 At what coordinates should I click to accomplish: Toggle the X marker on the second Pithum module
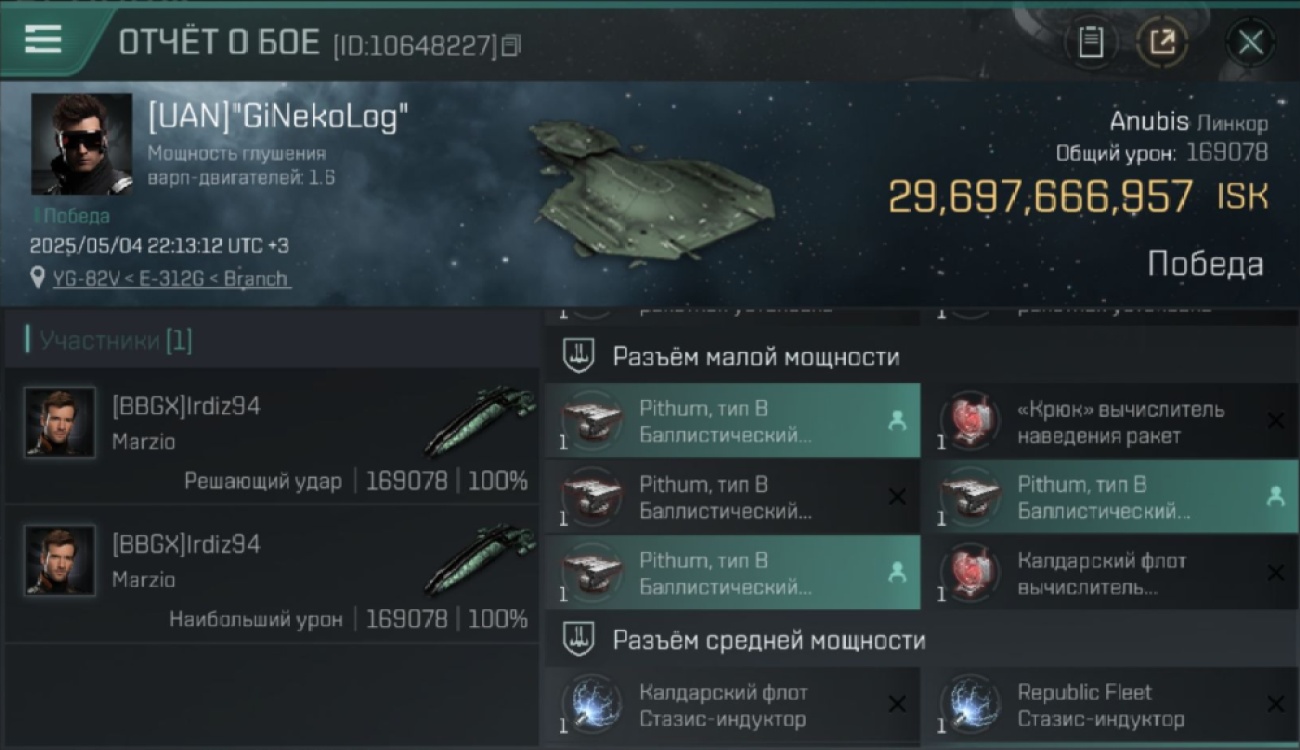(897, 497)
